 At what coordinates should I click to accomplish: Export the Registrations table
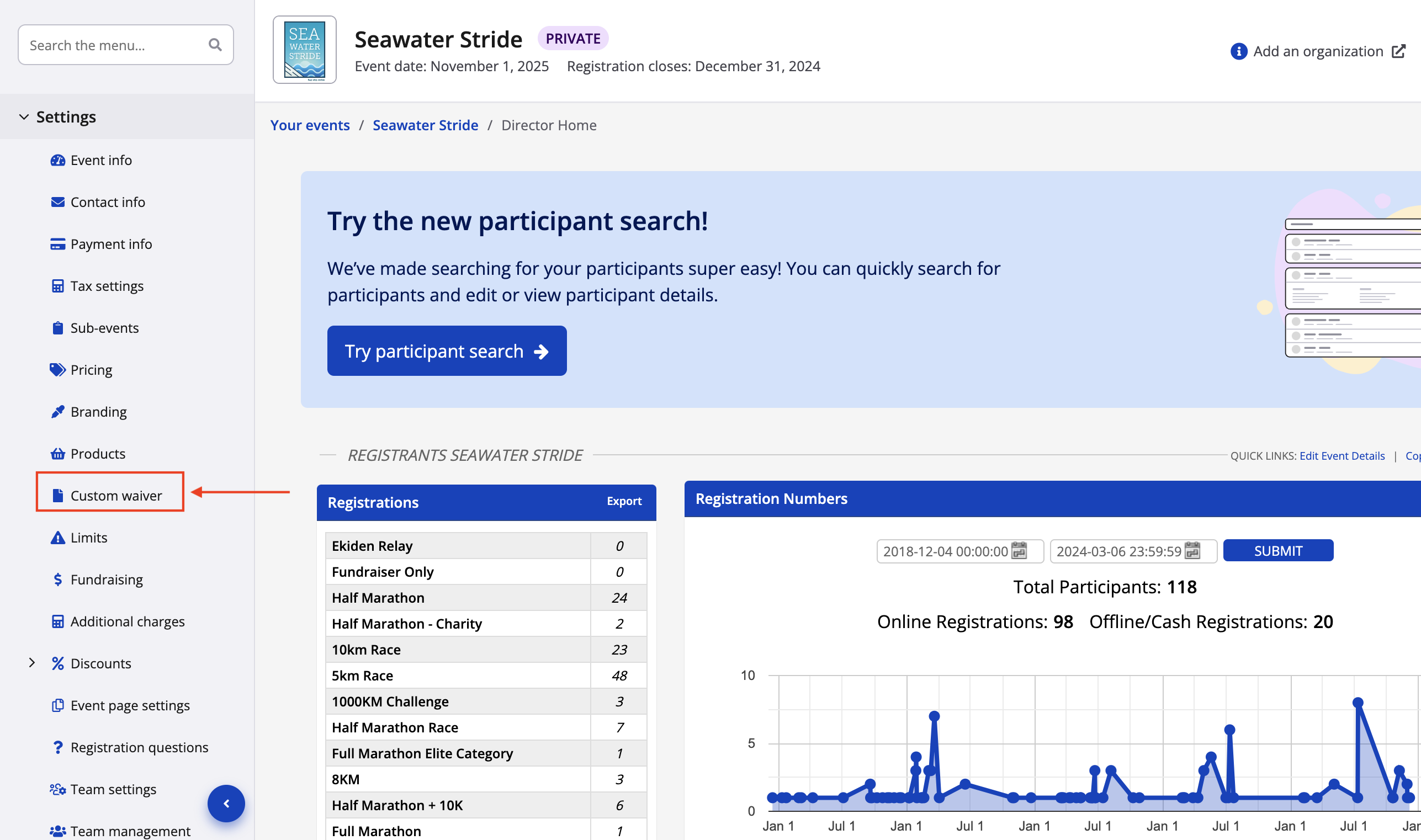[623, 501]
